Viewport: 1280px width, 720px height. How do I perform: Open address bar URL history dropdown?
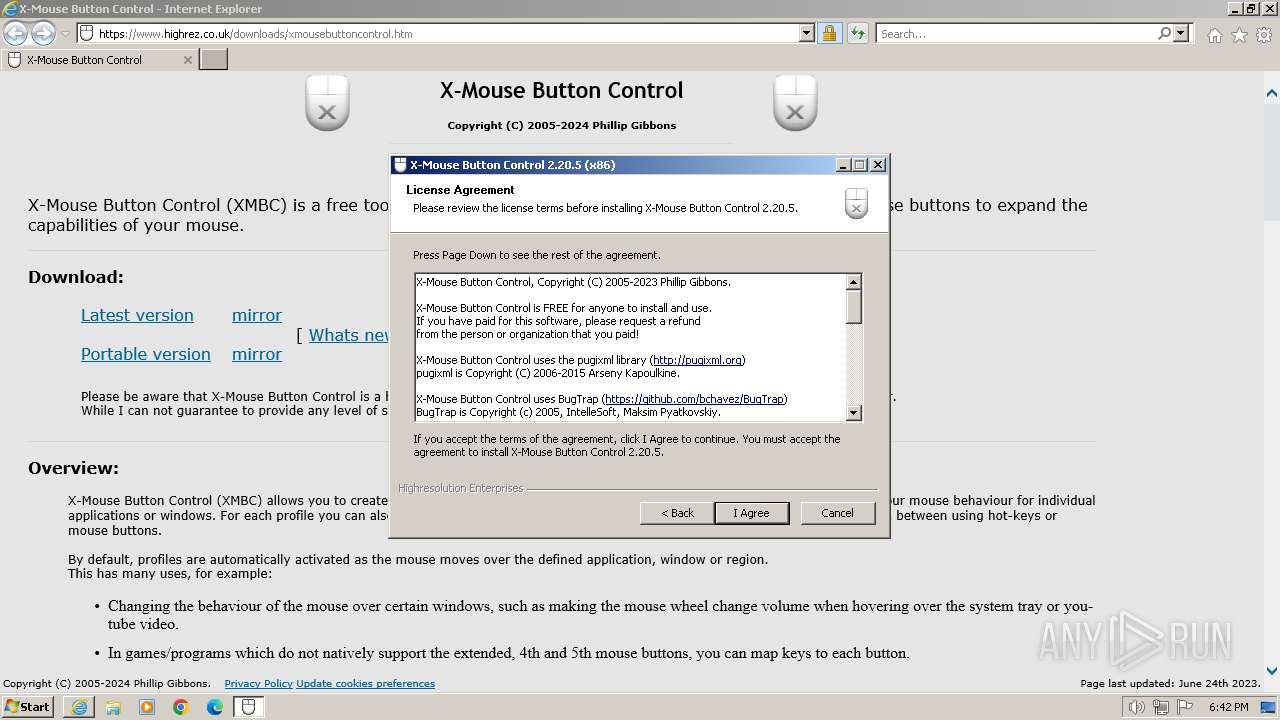(807, 33)
